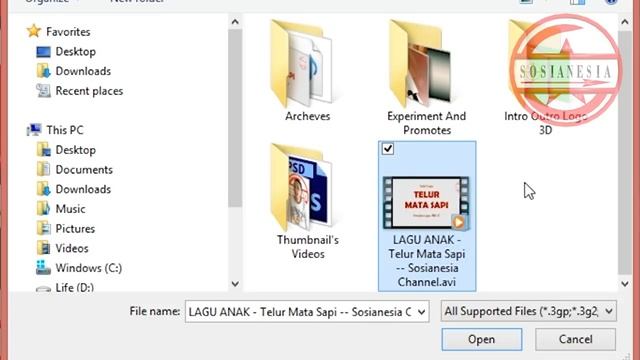Click the 'Life (D:)' text

point(75,287)
